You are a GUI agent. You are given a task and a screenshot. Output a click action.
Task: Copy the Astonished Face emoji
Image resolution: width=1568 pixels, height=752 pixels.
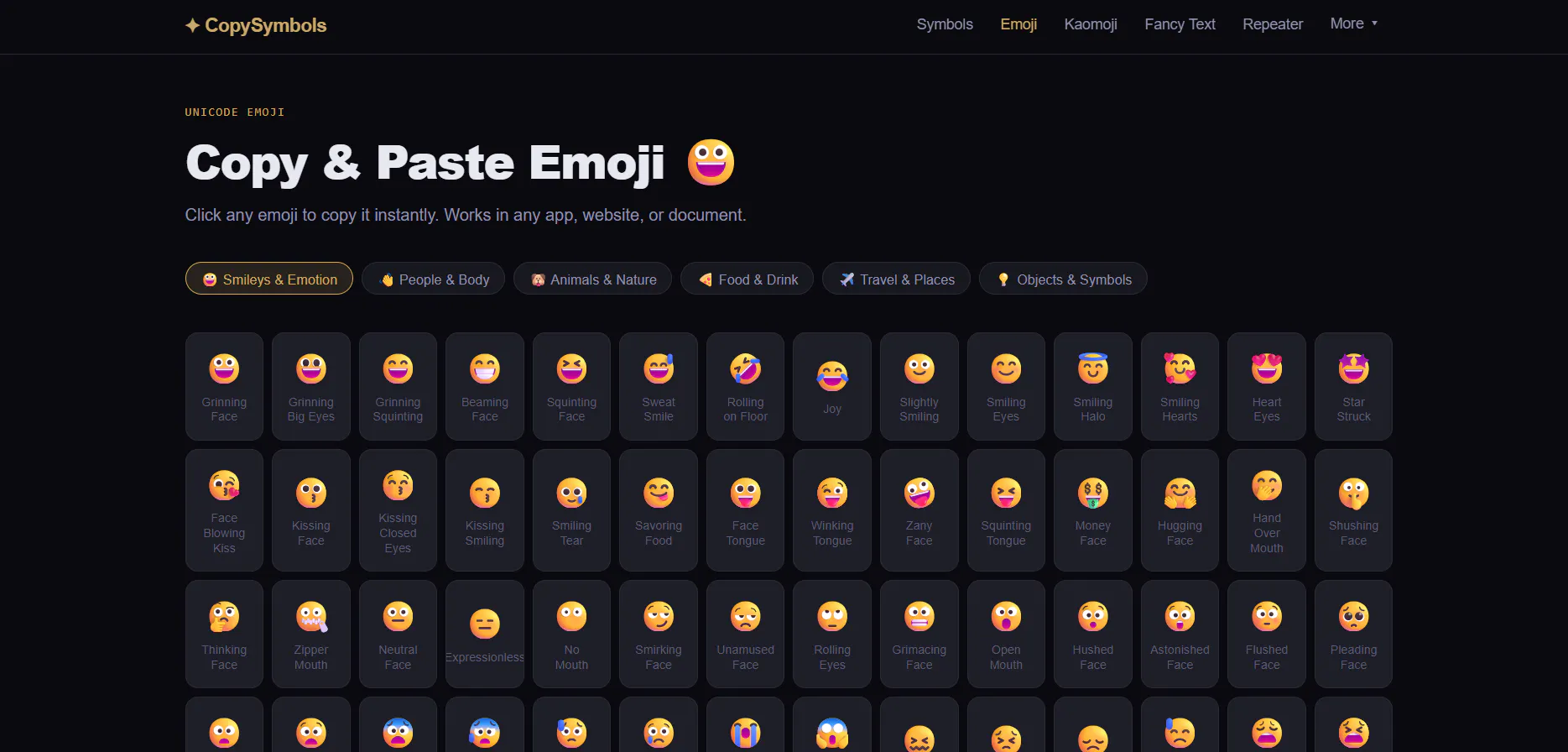coord(1180,634)
